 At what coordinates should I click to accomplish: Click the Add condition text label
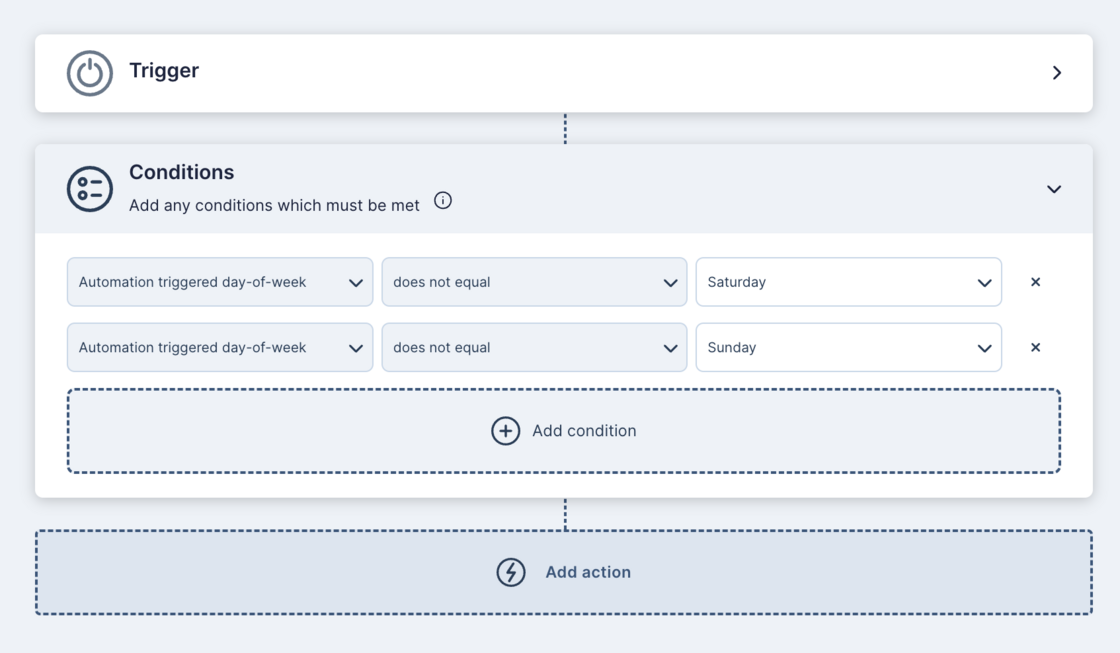pos(584,431)
